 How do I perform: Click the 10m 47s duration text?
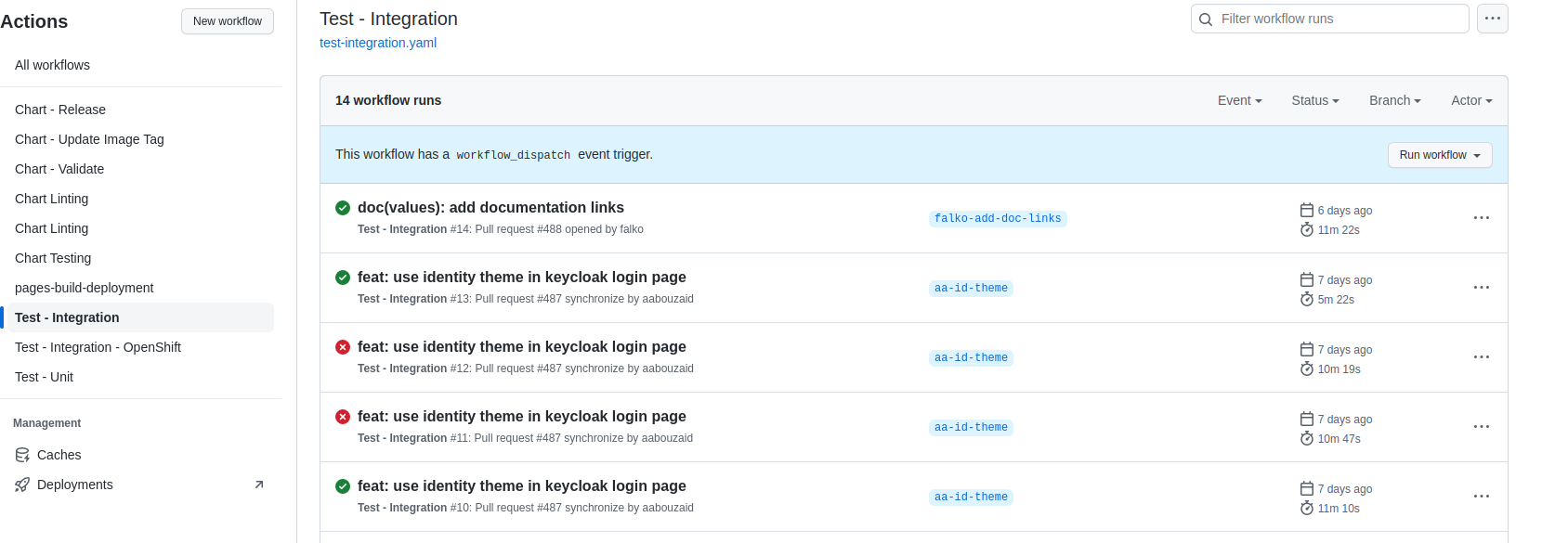[x=1339, y=439]
